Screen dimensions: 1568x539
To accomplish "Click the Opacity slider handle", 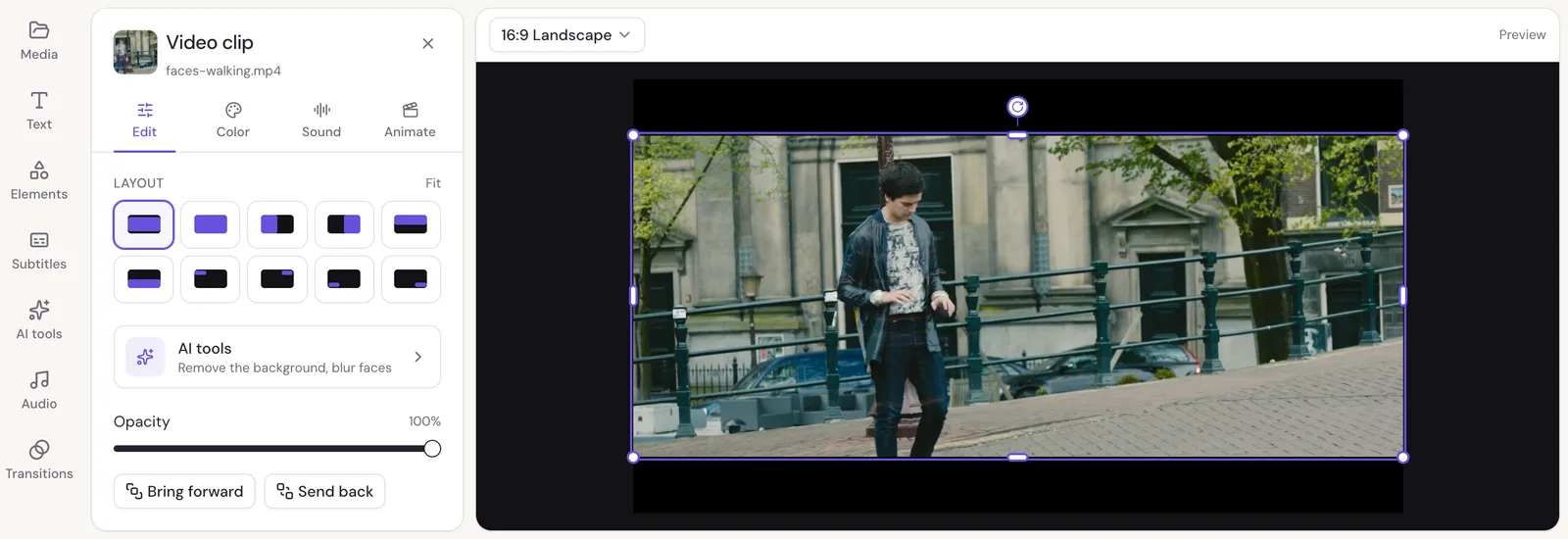I will pyautogui.click(x=432, y=449).
